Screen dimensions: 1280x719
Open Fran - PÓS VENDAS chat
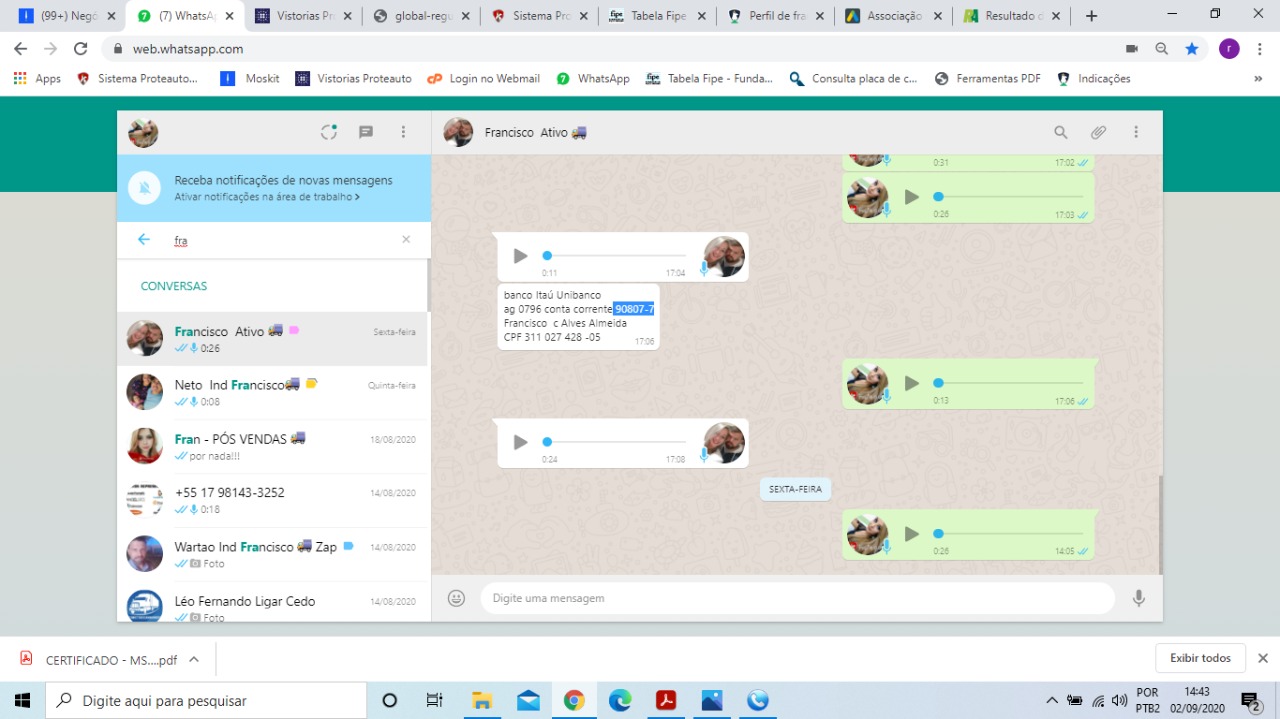272,446
